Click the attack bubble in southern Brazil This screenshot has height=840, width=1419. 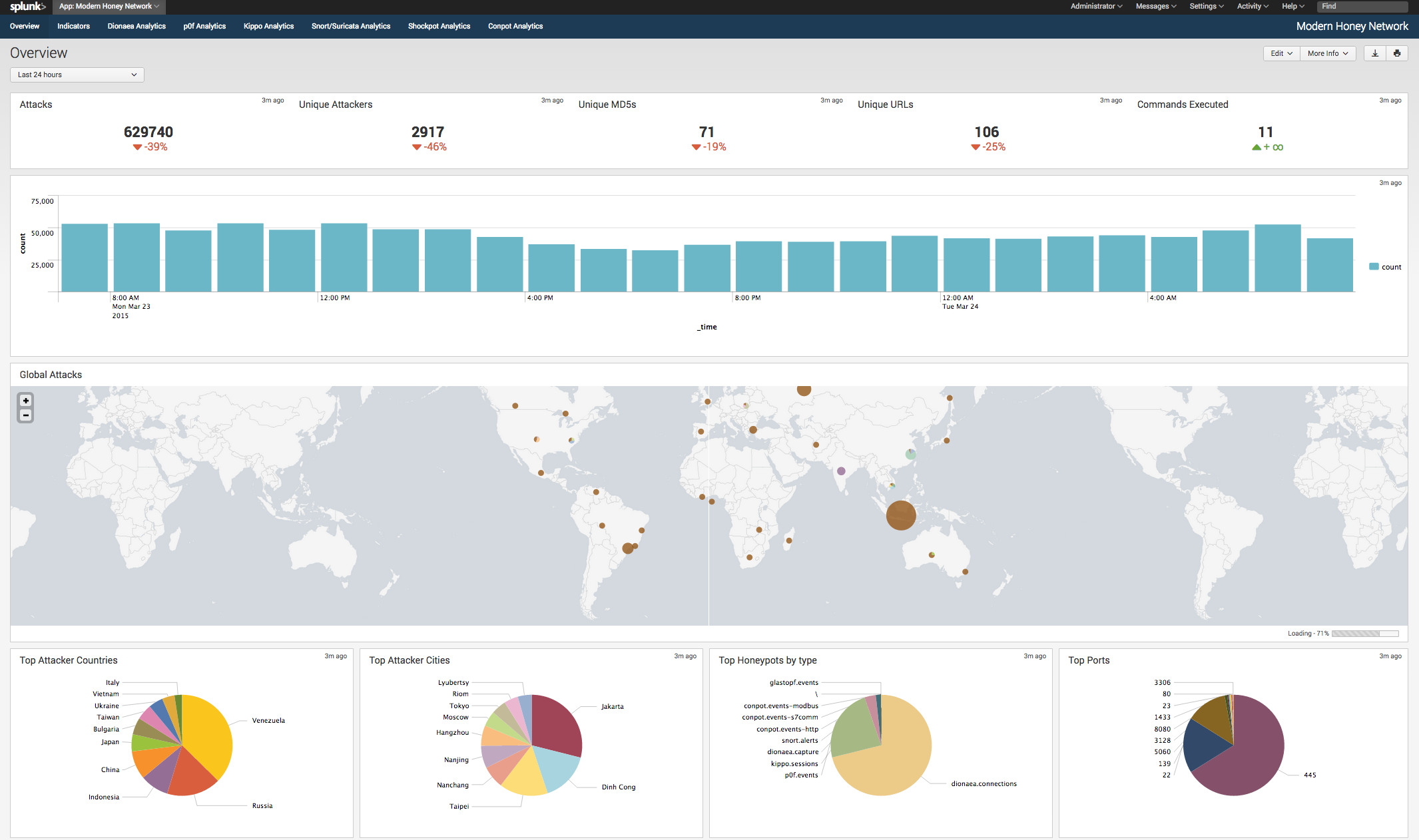(x=627, y=548)
